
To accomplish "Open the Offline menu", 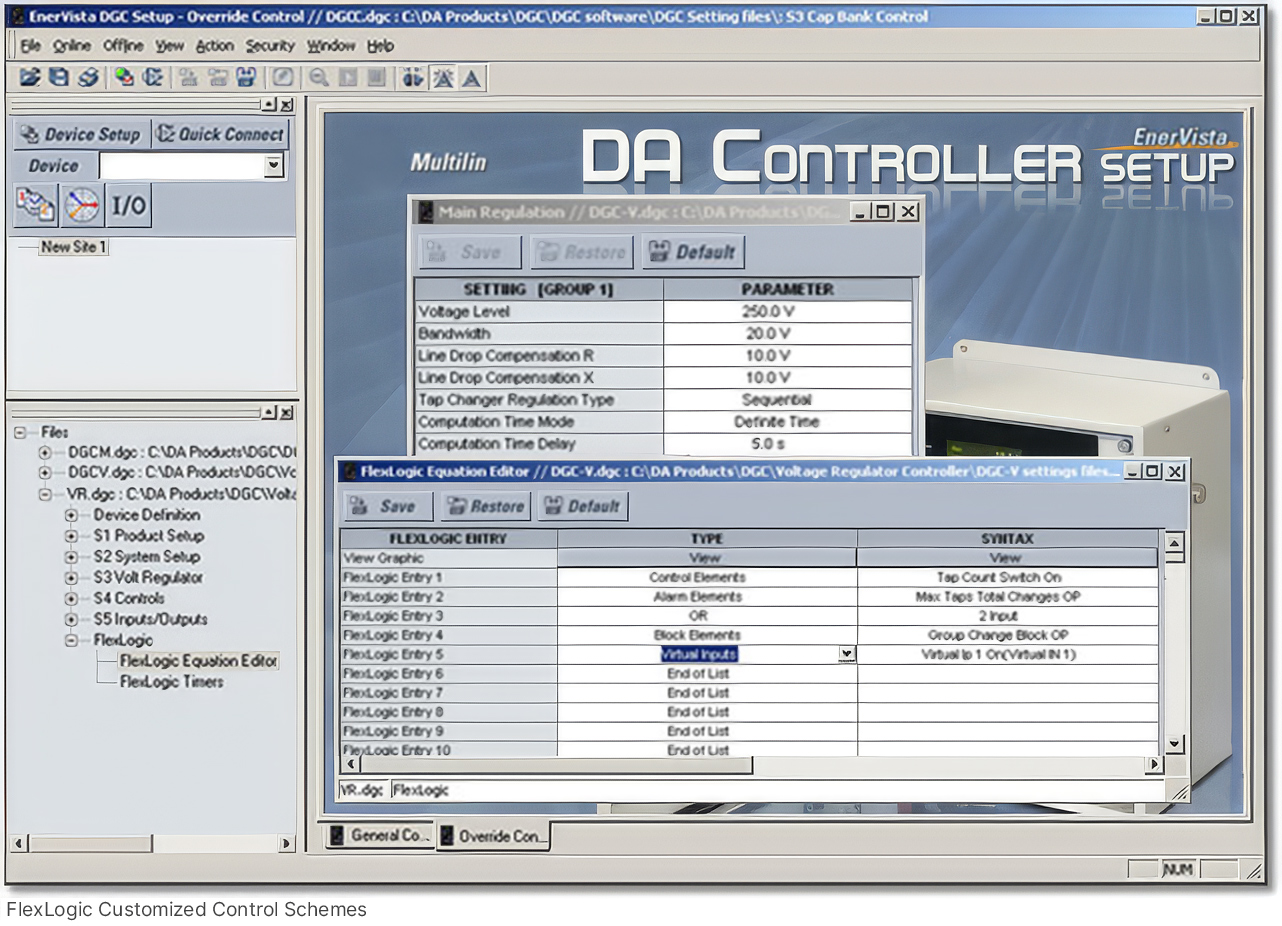I will click(124, 46).
